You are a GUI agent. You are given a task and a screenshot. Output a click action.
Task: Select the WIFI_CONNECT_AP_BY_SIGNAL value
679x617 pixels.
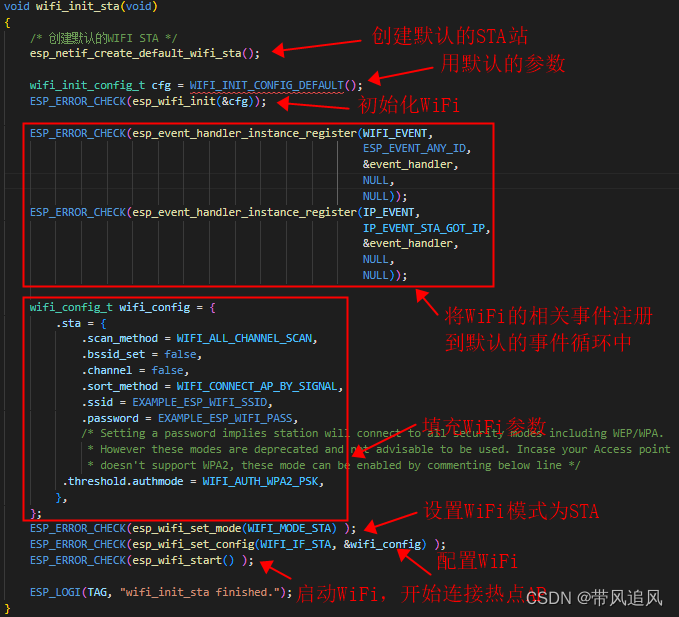tap(257, 386)
